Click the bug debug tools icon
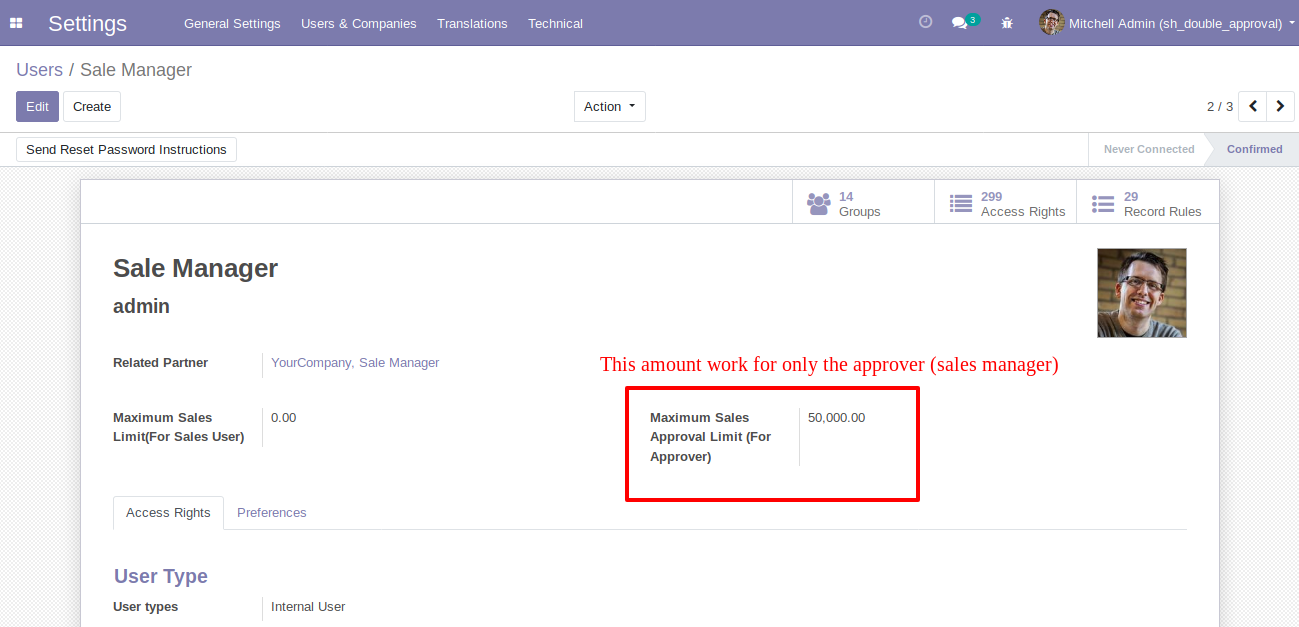1299x627 pixels. tap(1007, 23)
